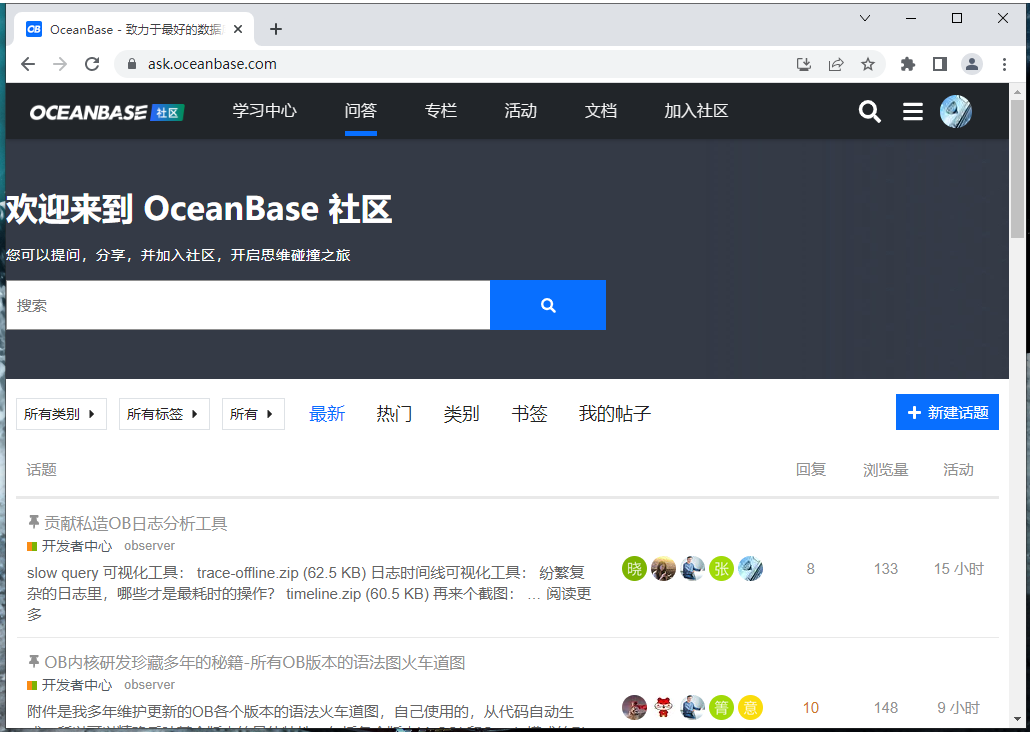1030x732 pixels.
Task: Click the green 箐 avatar in second topic
Action: pos(721,707)
